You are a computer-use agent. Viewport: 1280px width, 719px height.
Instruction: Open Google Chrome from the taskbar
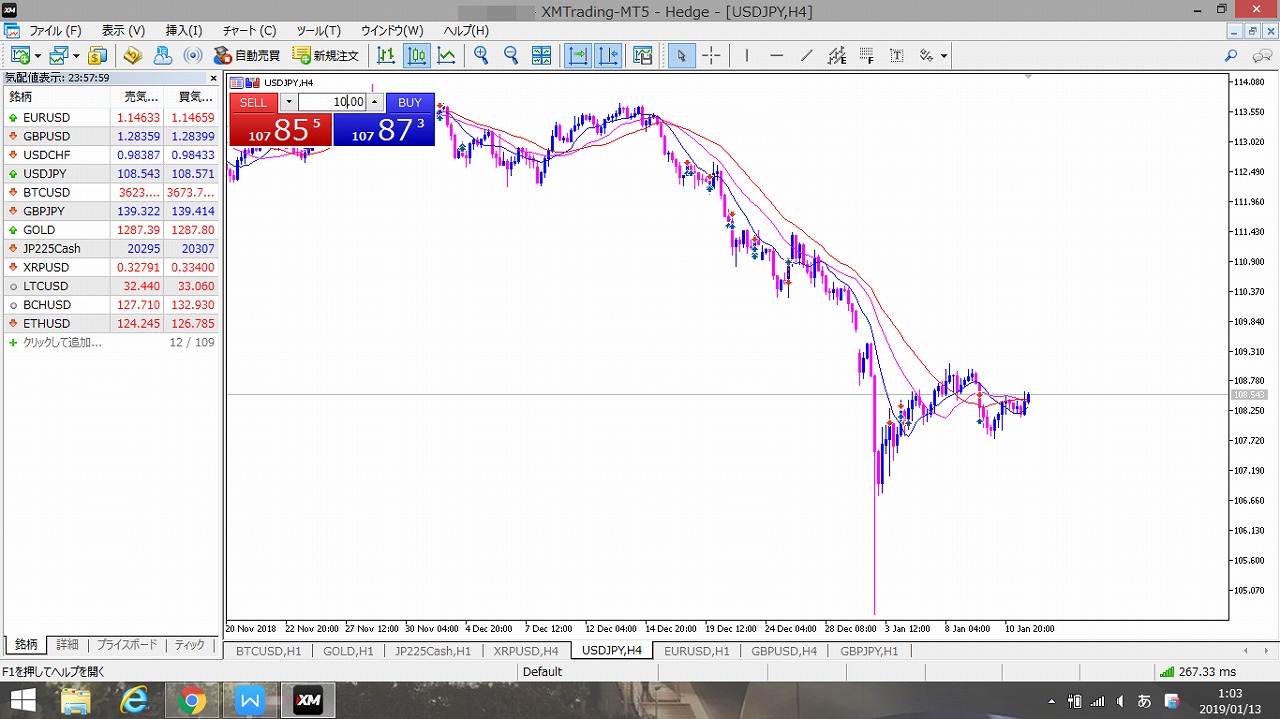tap(191, 701)
